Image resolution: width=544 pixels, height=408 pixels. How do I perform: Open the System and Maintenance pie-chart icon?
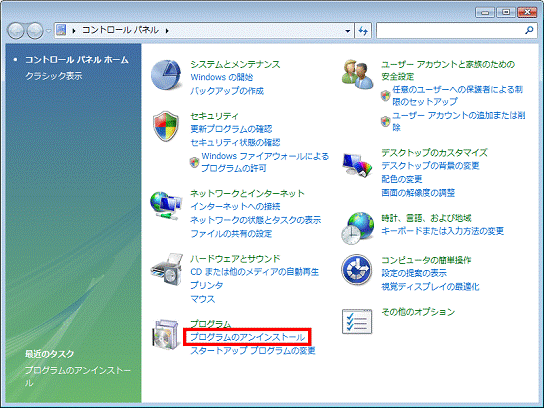click(x=166, y=75)
